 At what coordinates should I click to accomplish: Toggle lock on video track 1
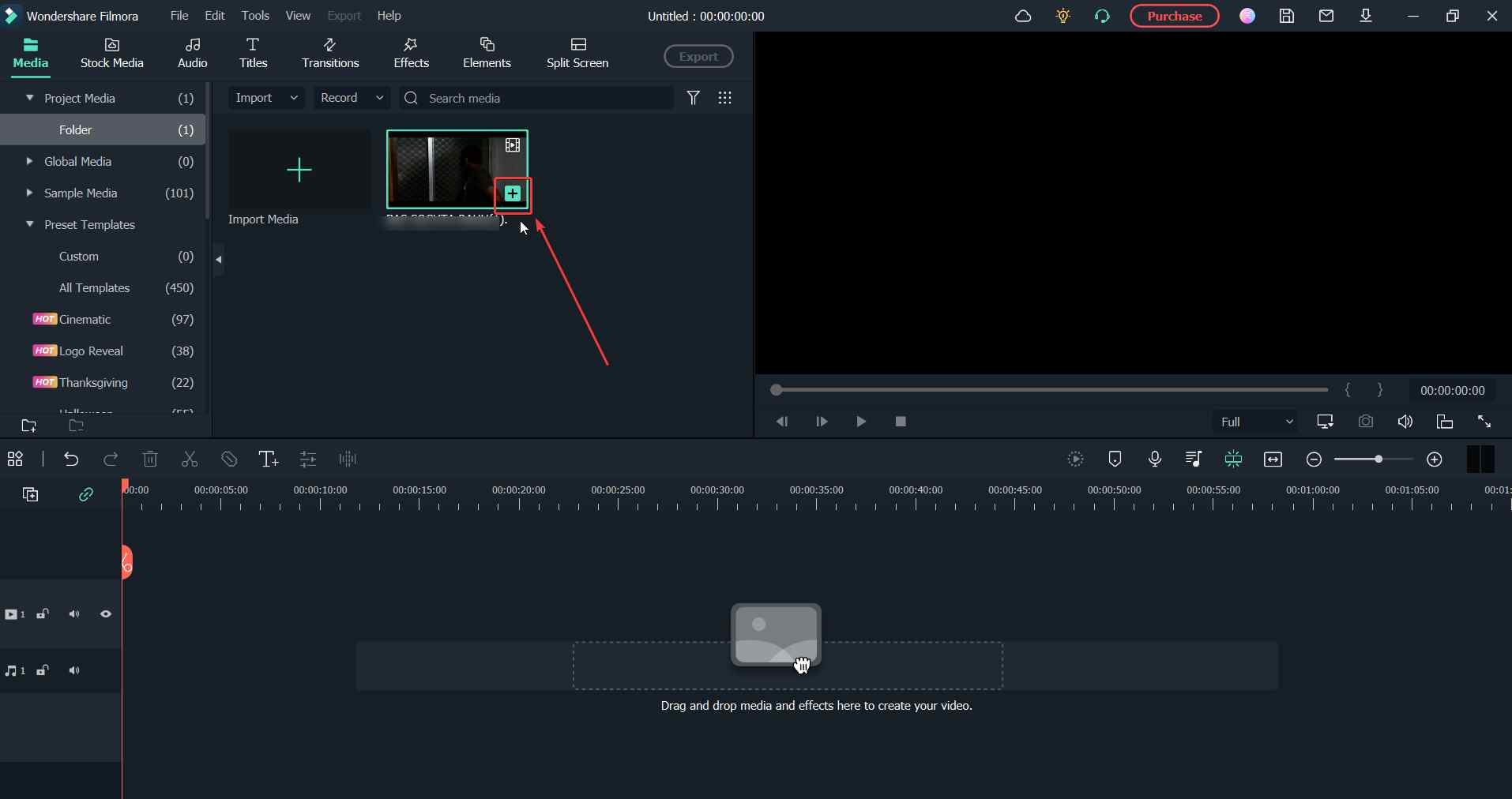(x=43, y=614)
